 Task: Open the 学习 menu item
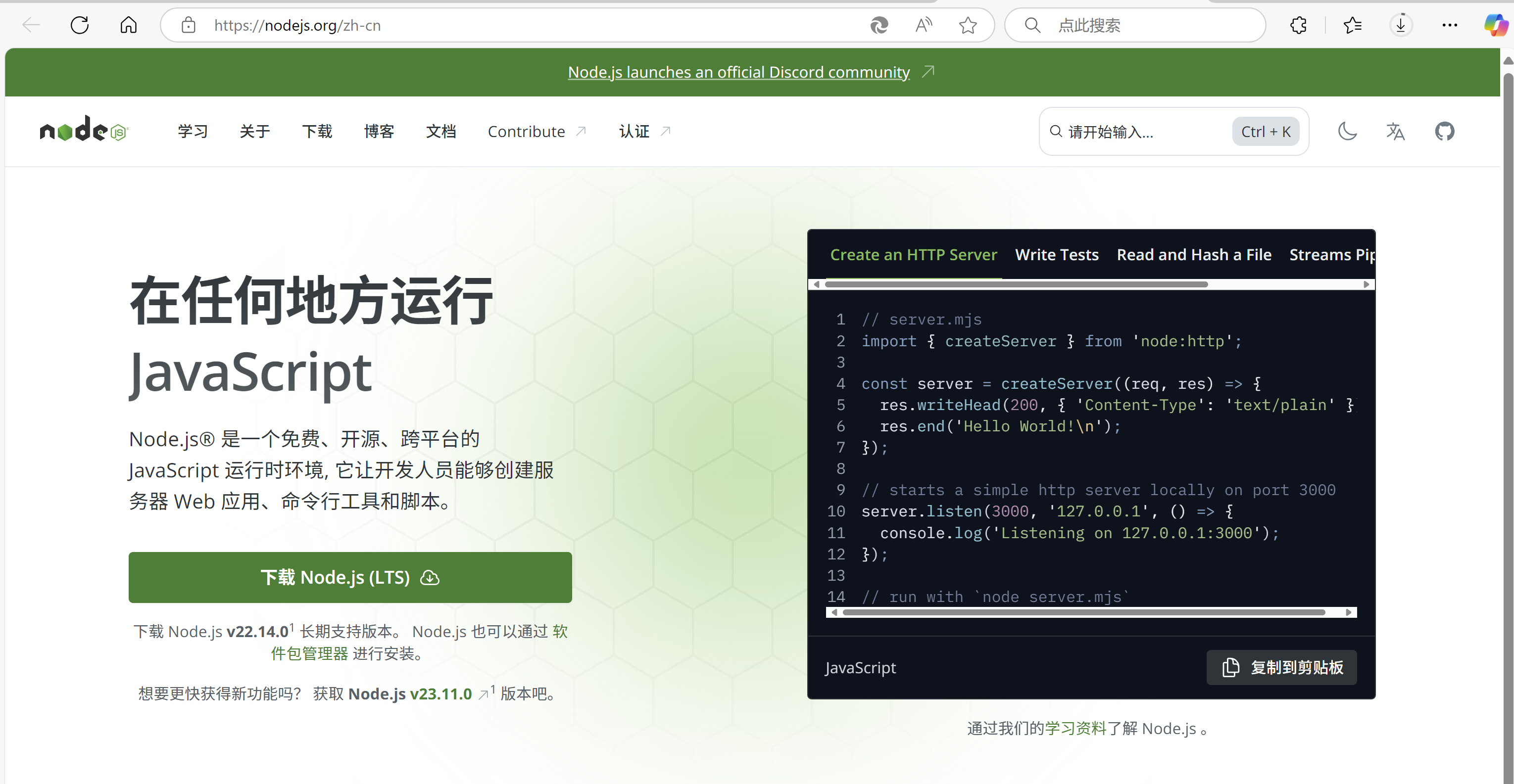click(x=194, y=132)
